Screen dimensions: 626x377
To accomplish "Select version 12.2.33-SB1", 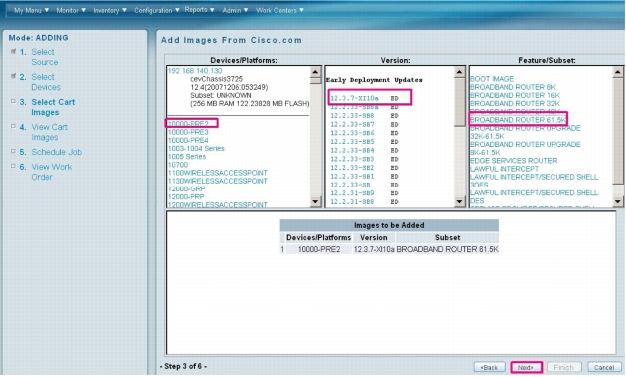I will tap(352, 177).
